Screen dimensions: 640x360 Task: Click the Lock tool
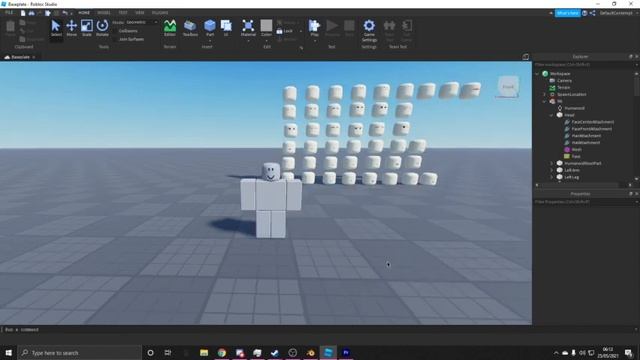284,31
